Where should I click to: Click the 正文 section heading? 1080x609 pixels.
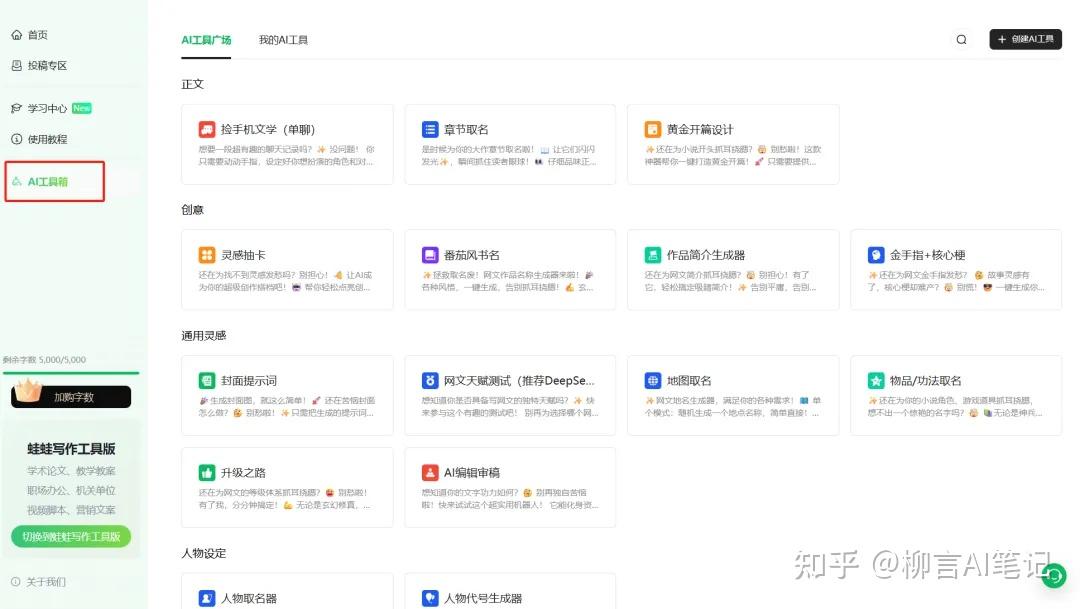(192, 84)
